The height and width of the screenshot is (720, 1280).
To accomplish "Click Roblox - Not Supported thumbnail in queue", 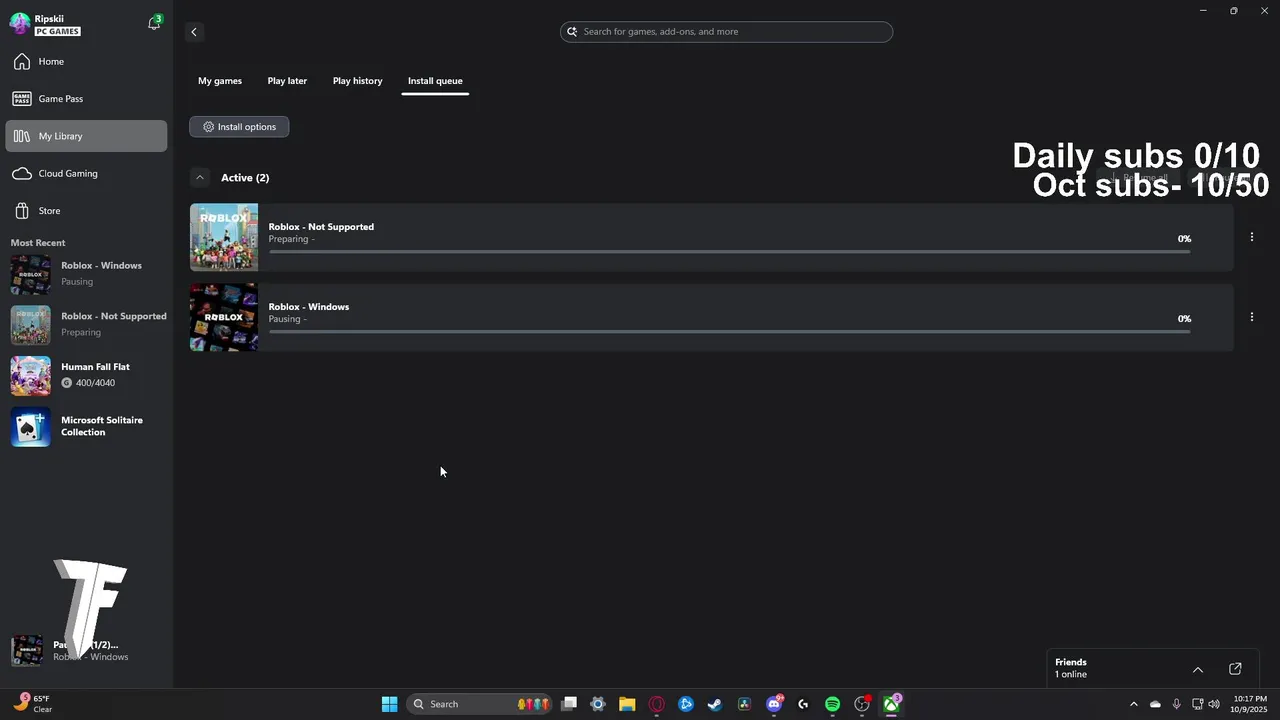I will click(224, 237).
